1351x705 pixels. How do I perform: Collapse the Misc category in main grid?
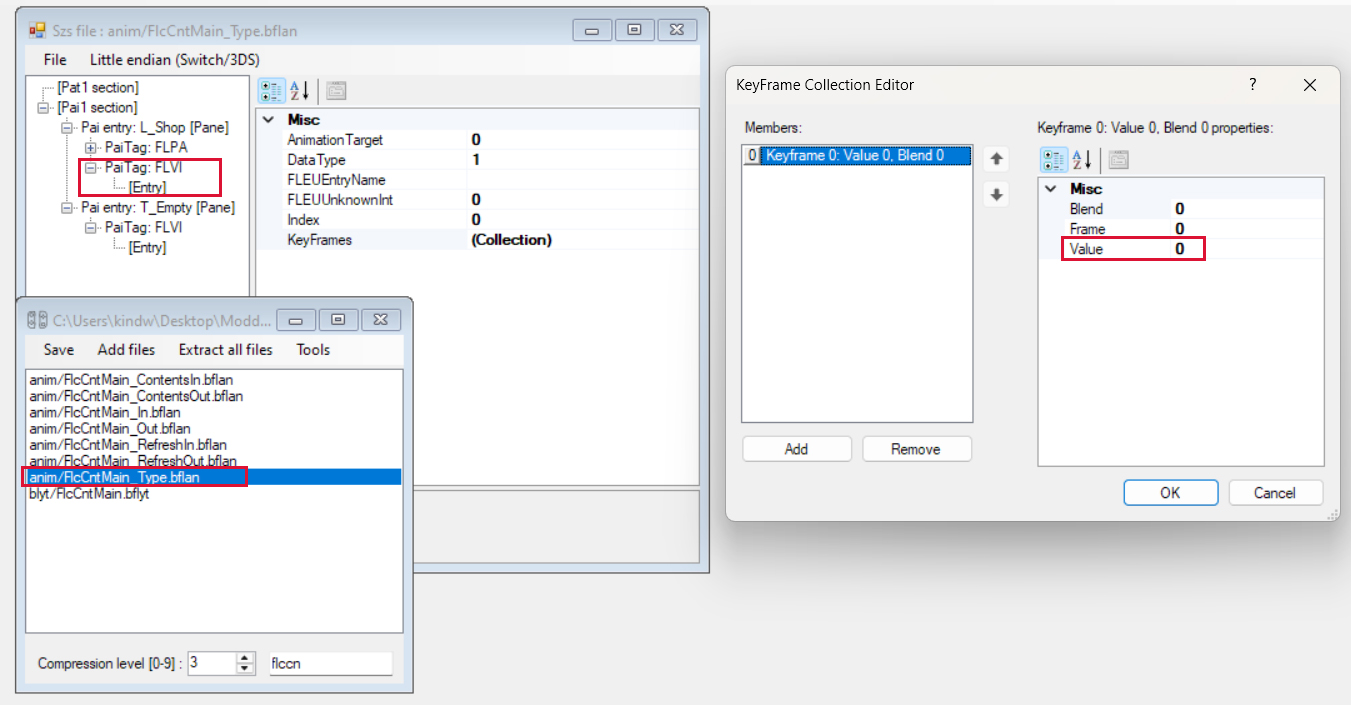click(x=267, y=120)
